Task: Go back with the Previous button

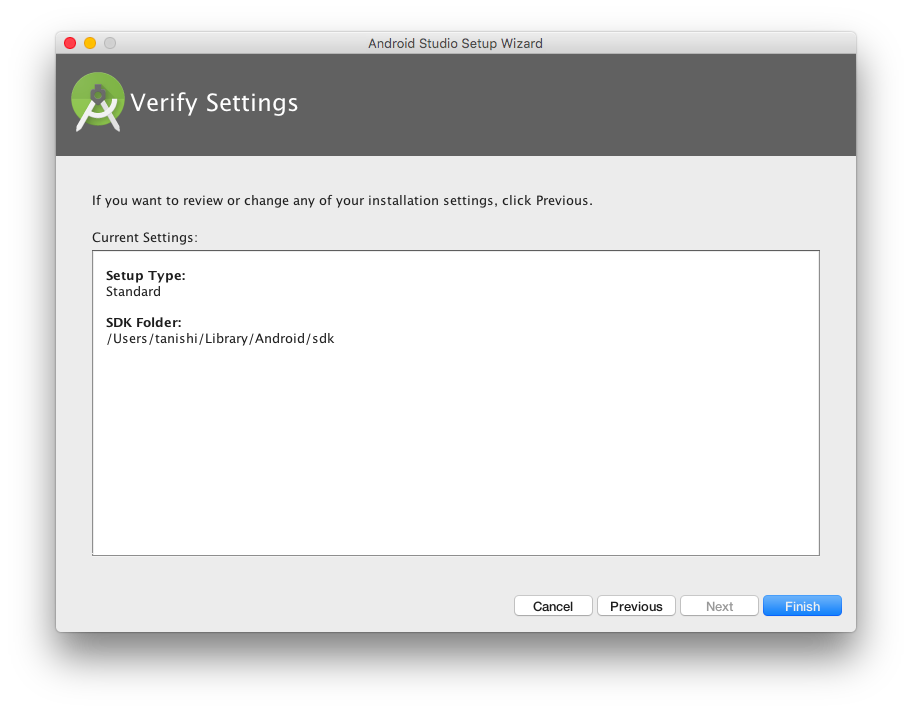Action: tap(636, 606)
